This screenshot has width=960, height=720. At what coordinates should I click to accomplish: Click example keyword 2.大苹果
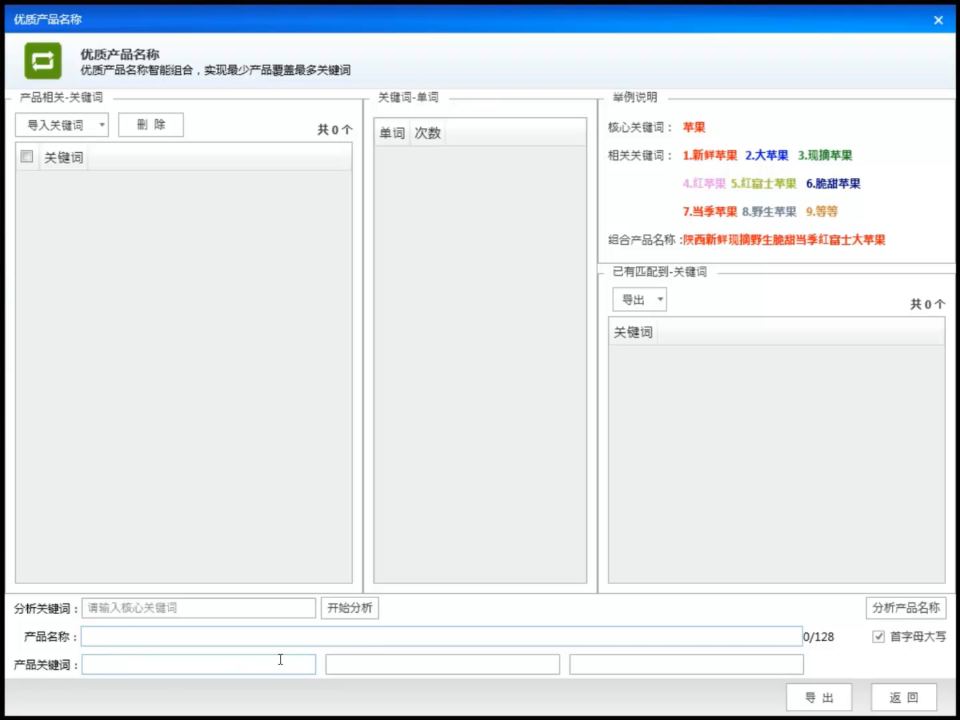(767, 156)
